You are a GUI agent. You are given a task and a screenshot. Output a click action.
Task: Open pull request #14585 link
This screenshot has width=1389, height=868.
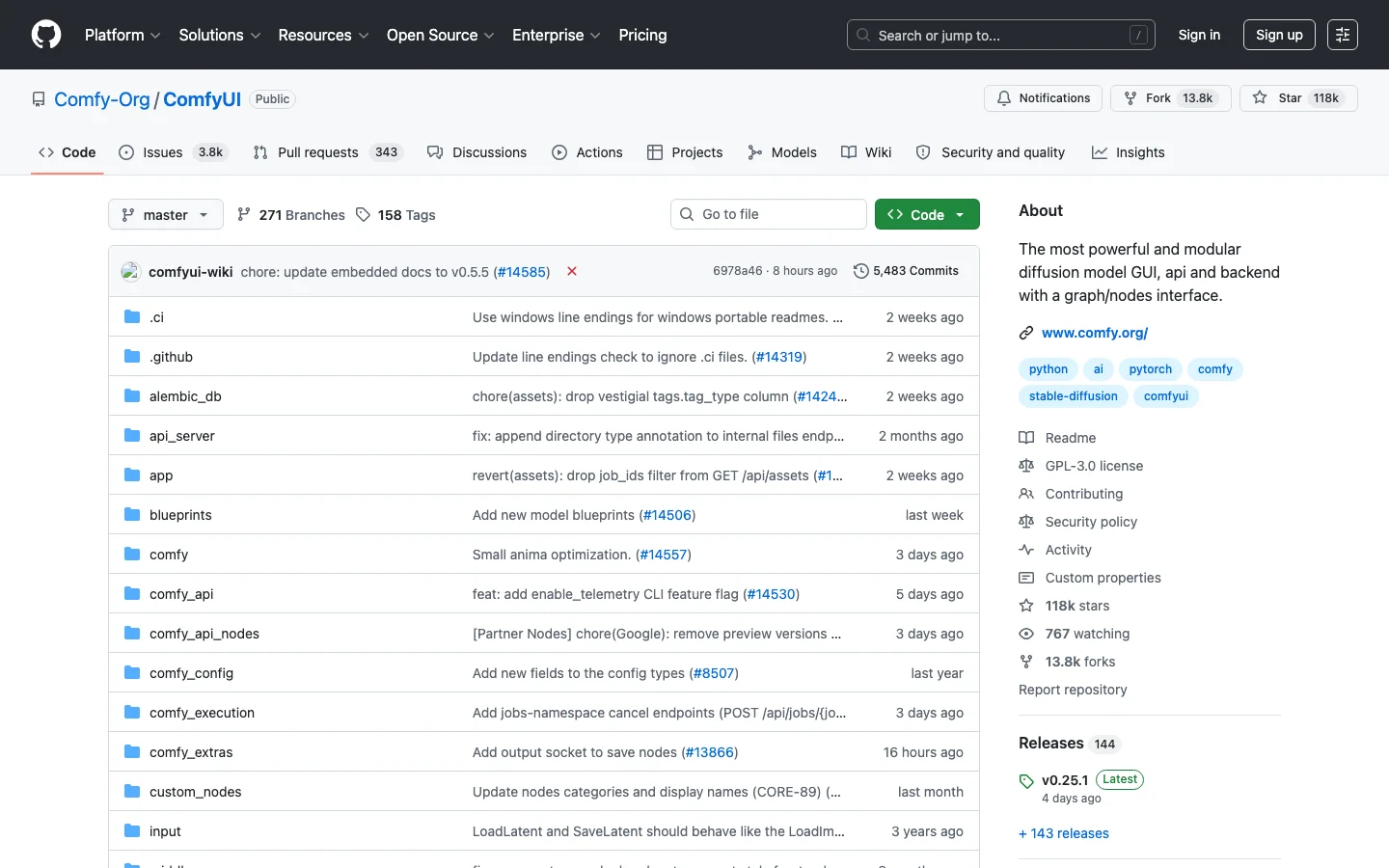pyautogui.click(x=522, y=272)
